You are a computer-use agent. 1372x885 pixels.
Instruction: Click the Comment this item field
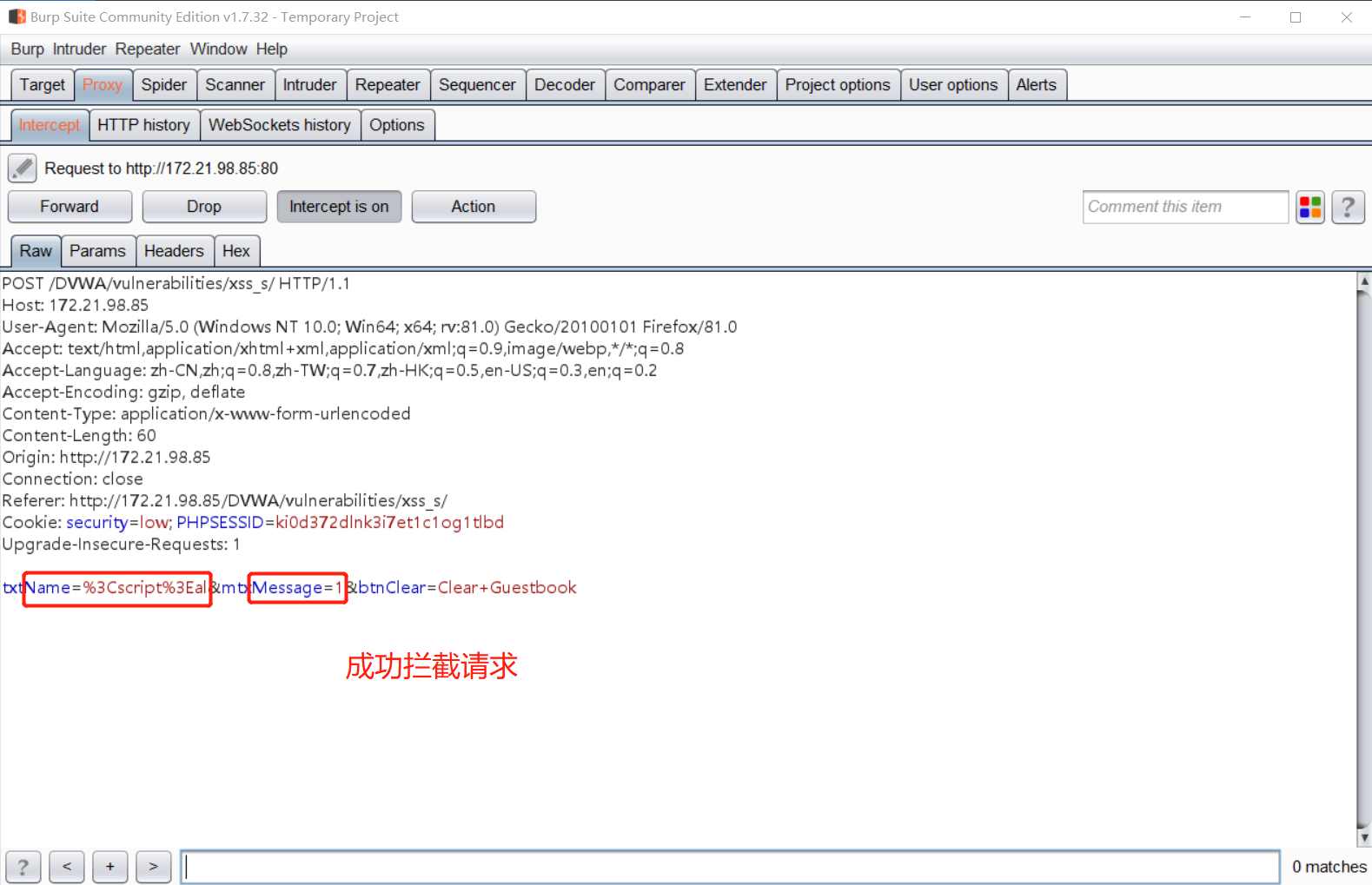point(1185,207)
